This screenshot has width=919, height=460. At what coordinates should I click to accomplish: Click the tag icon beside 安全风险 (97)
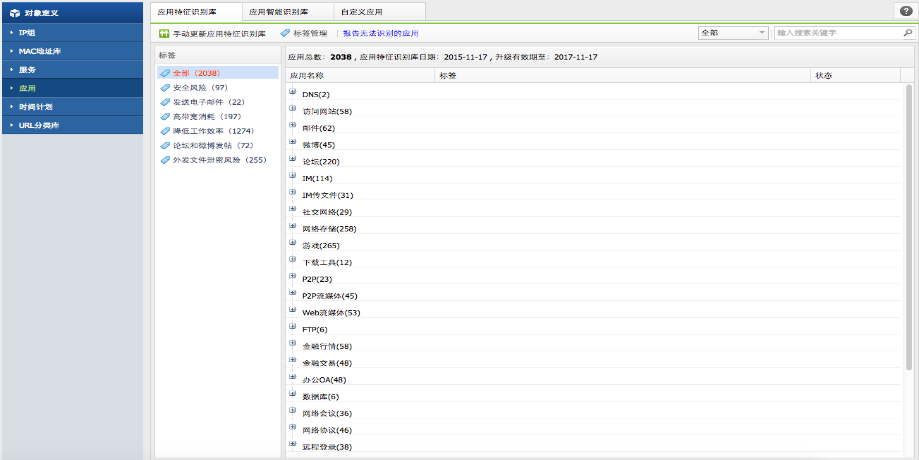point(165,88)
